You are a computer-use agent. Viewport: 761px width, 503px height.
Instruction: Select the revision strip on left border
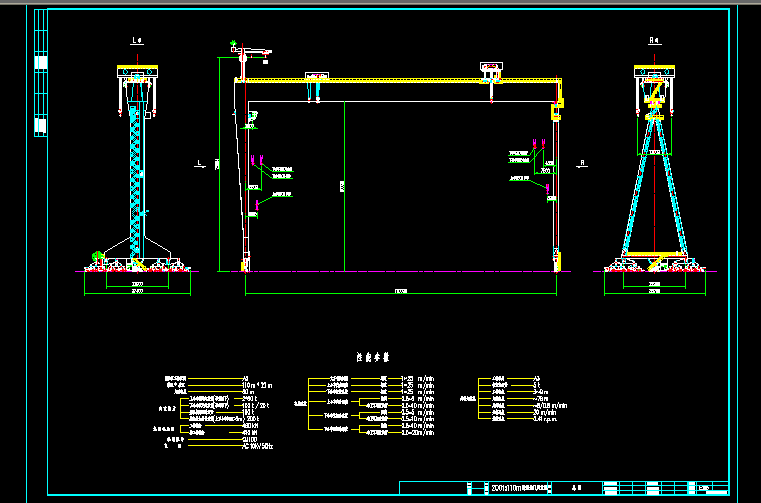(41, 73)
